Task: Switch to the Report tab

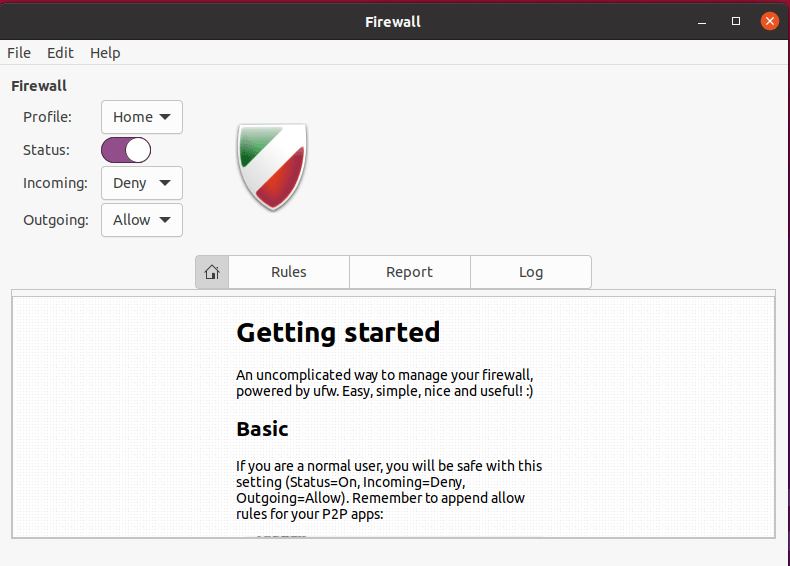Action: point(410,272)
